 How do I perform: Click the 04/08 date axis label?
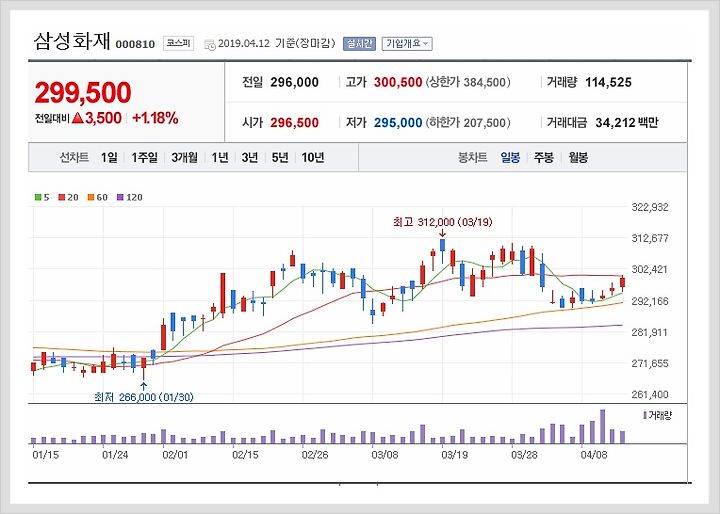(594, 455)
